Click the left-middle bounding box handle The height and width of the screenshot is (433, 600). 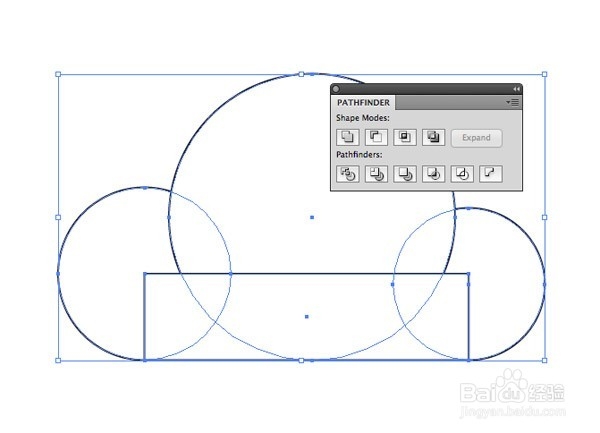click(58, 217)
